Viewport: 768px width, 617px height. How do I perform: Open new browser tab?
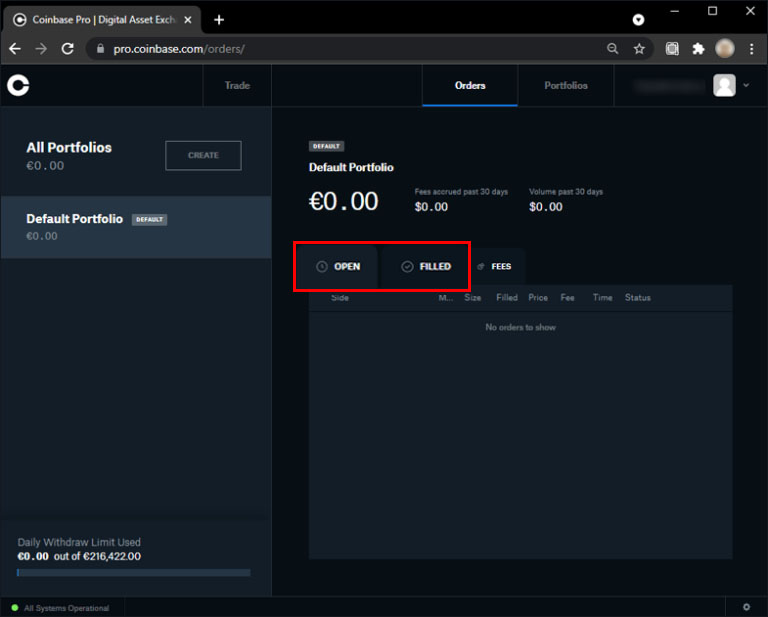(x=219, y=20)
